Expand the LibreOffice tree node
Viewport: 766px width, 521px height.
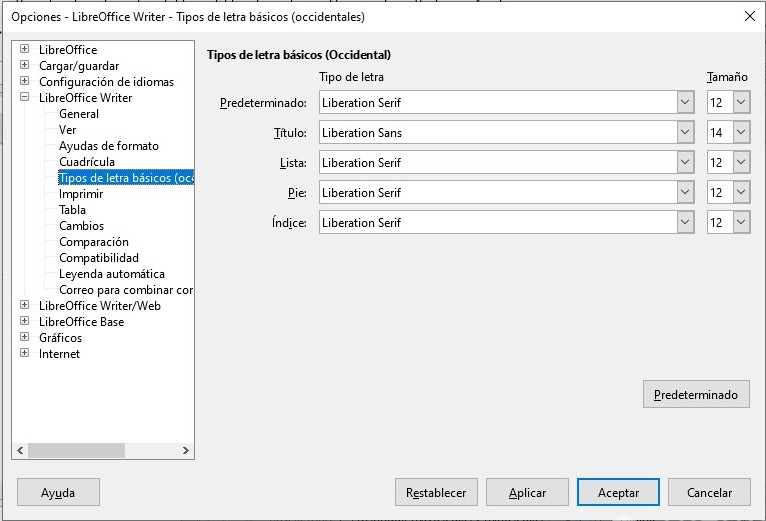point(24,49)
